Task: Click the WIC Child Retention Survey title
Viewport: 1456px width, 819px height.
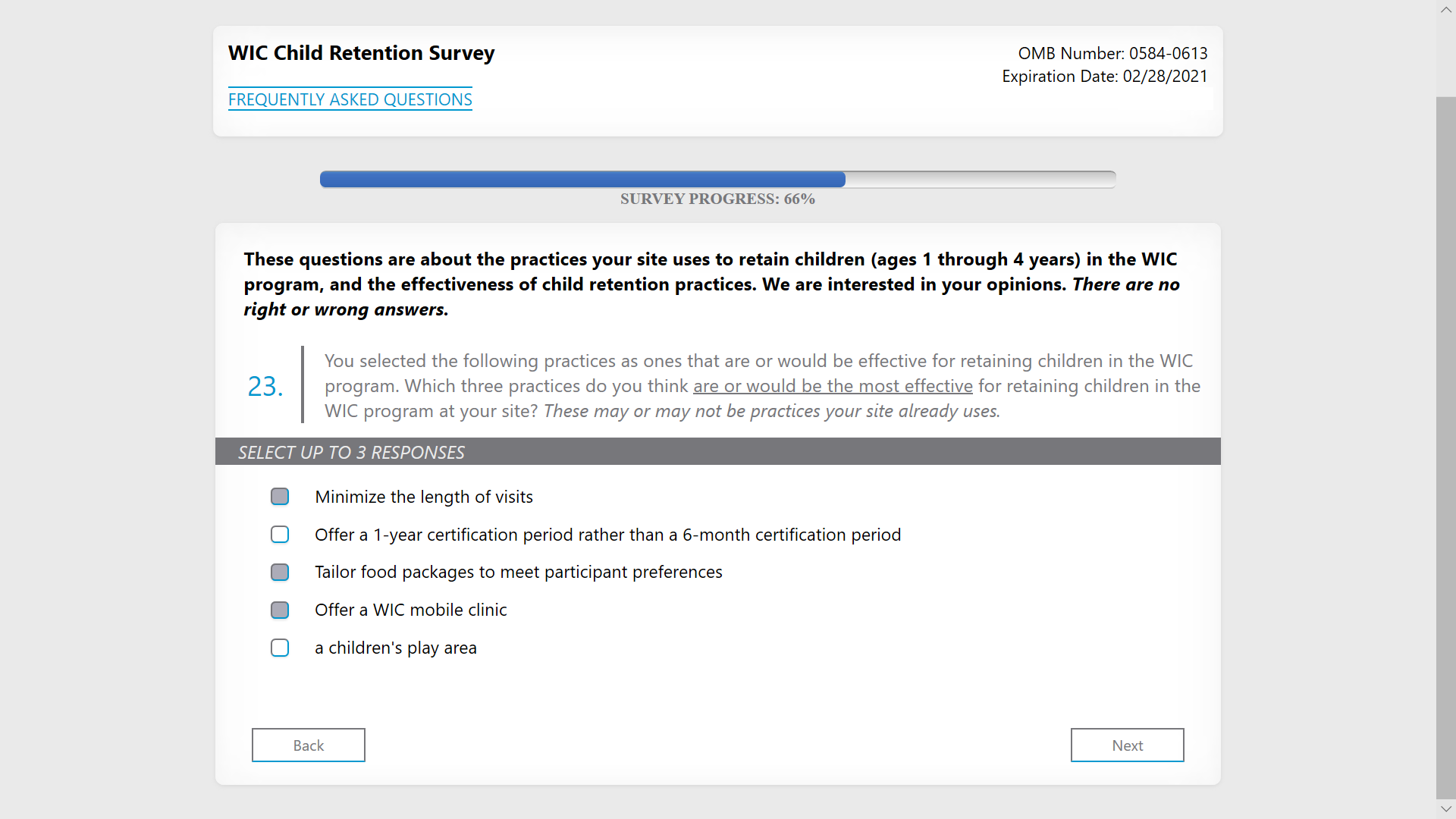Action: [361, 53]
